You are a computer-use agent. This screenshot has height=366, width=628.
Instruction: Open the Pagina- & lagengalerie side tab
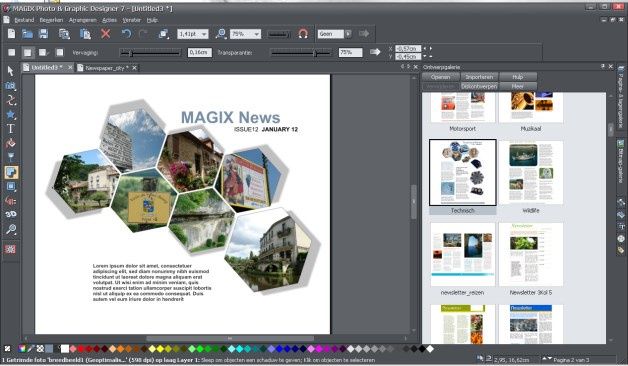pyautogui.click(x=621, y=98)
